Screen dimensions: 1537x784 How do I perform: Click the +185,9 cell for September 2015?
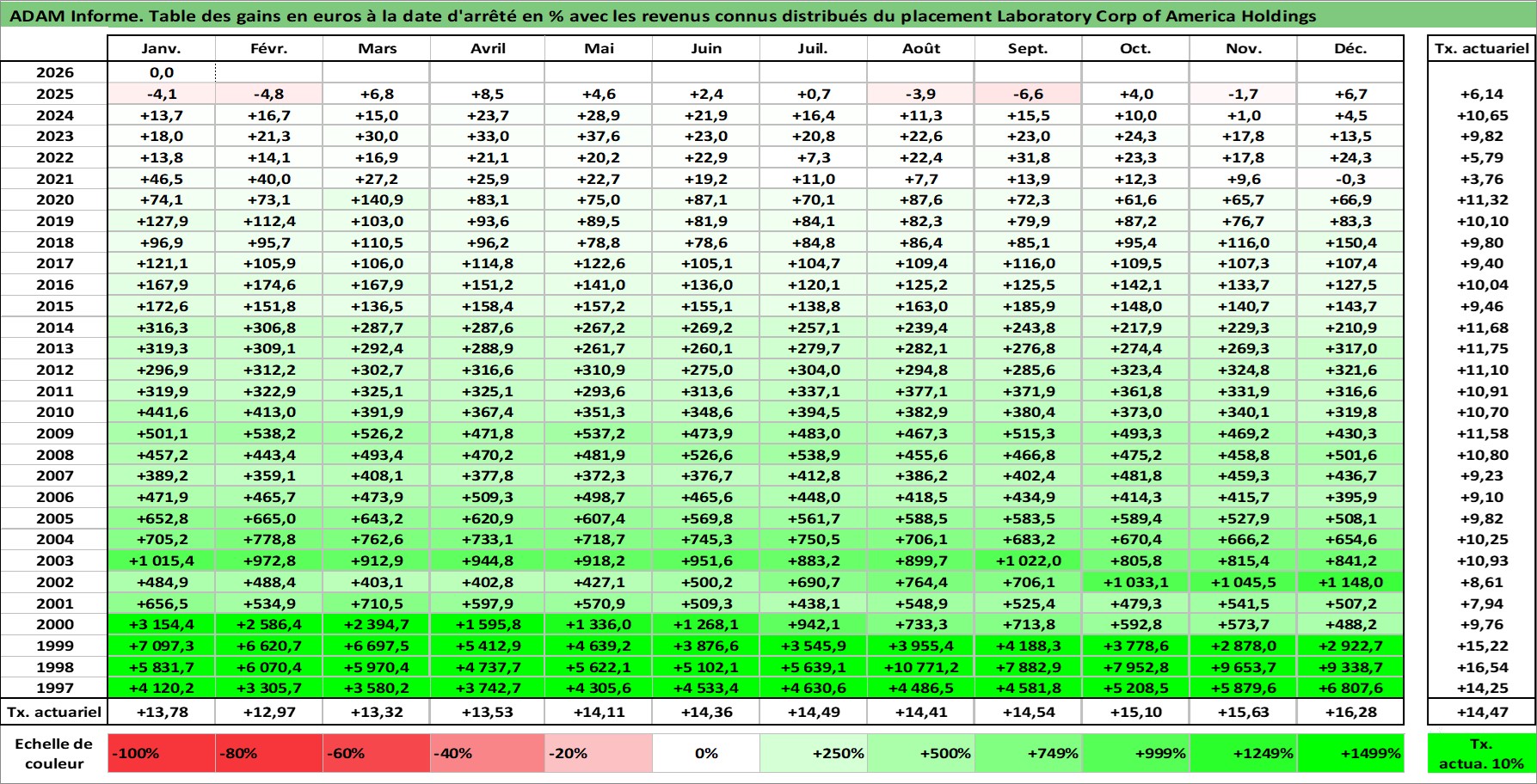pyautogui.click(x=1028, y=306)
